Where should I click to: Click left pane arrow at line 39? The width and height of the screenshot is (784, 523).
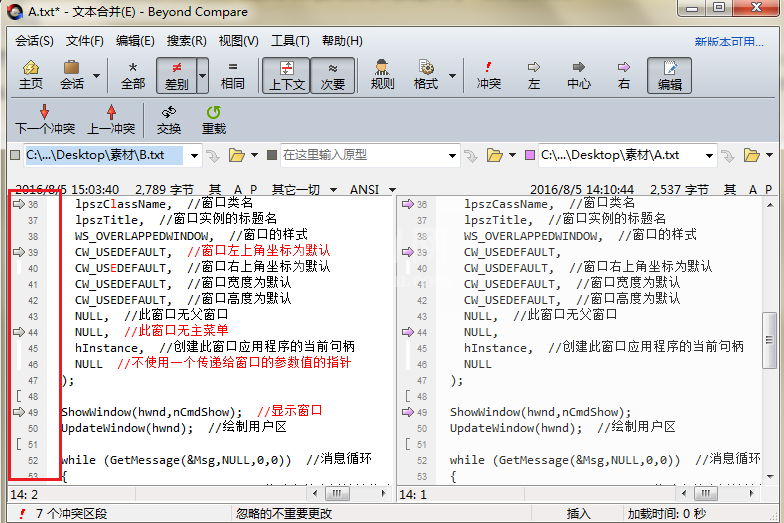(x=18, y=252)
